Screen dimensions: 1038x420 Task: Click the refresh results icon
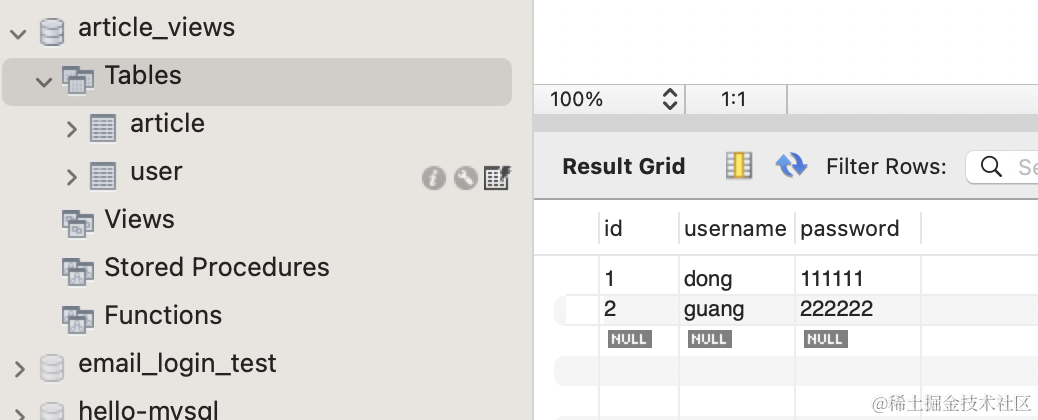tap(791, 166)
